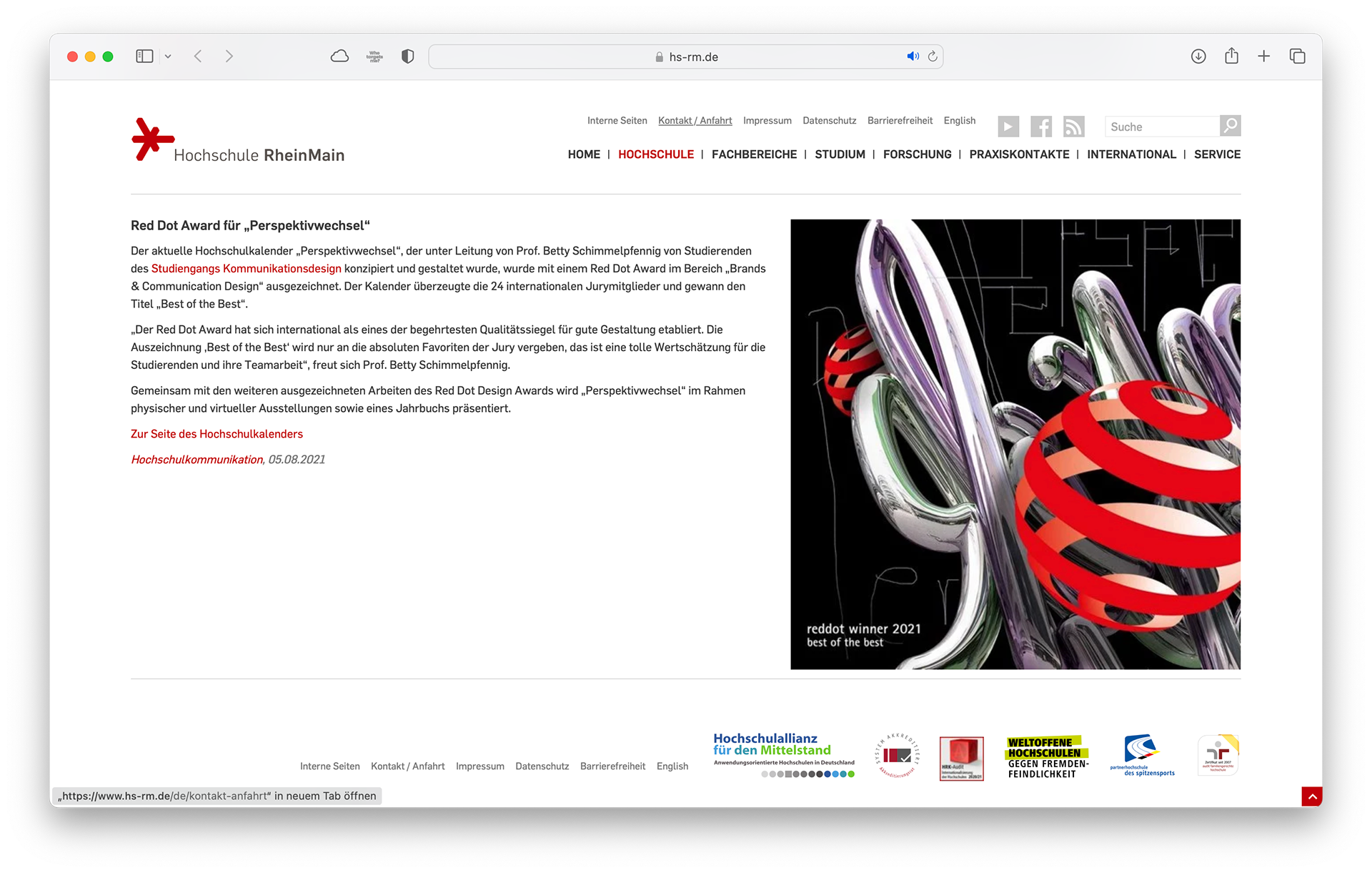Go forward to the next page

[229, 56]
